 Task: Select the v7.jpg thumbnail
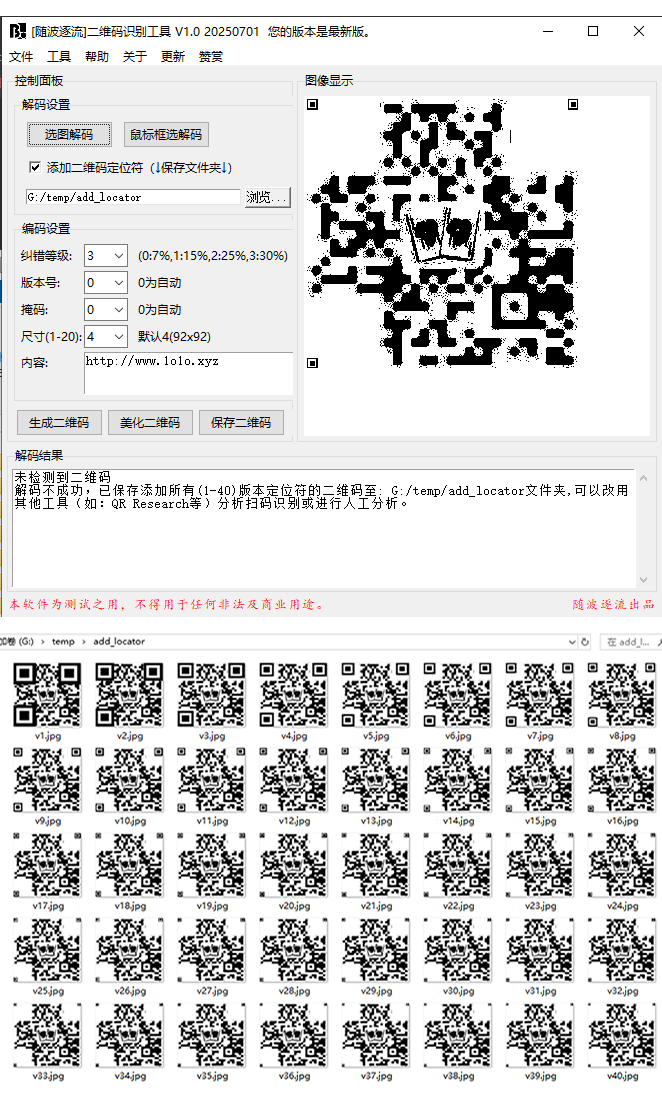coord(540,695)
